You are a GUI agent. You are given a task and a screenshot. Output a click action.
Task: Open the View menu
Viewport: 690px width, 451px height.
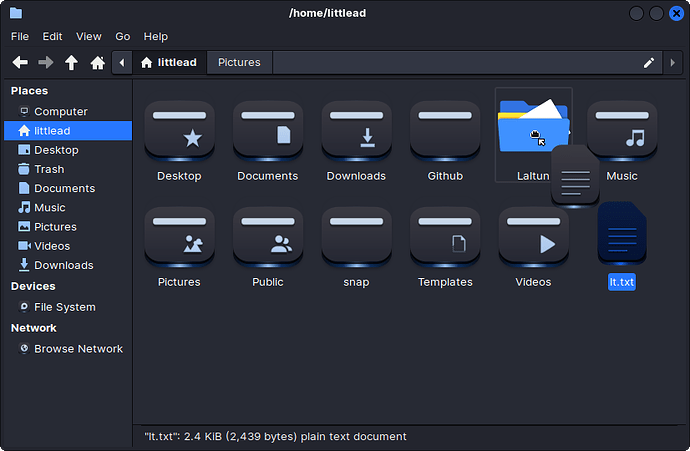(x=88, y=37)
